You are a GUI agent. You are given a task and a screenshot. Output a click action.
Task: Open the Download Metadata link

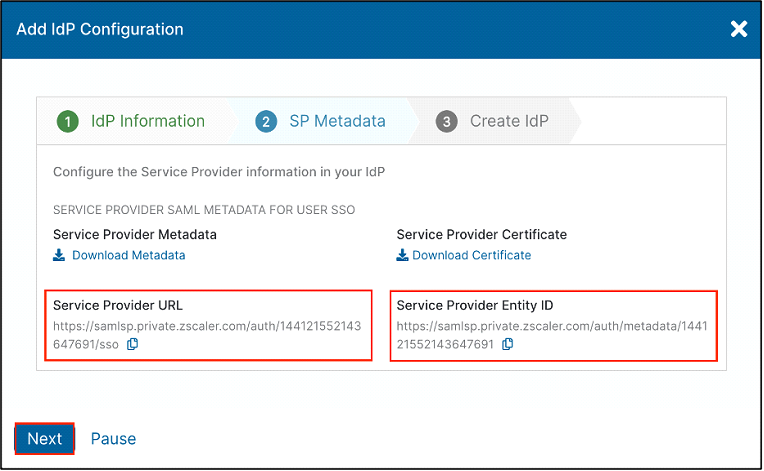128,255
